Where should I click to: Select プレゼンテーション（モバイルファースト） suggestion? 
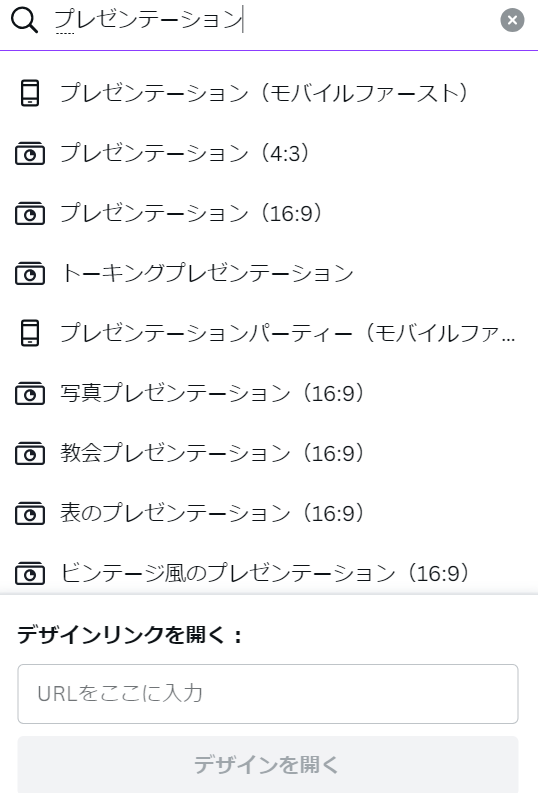pos(269,93)
